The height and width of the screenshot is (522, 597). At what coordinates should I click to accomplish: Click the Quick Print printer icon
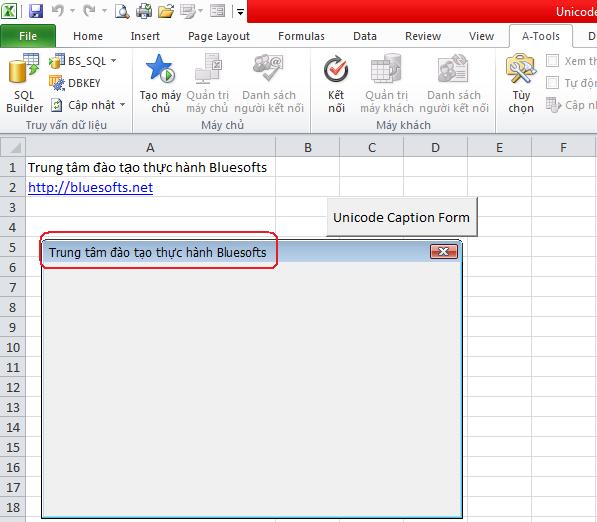[x=144, y=11]
